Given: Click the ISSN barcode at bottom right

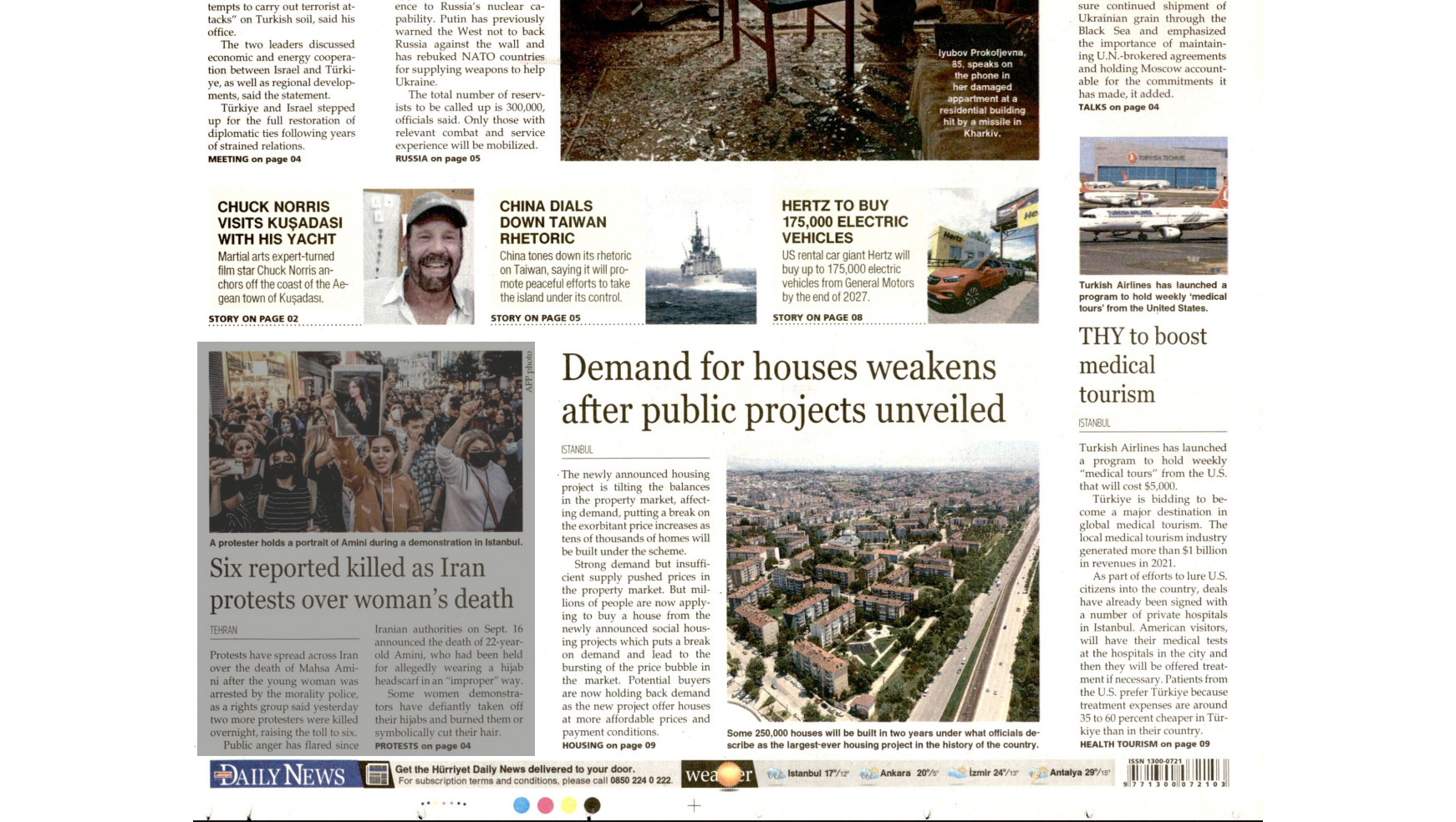Looking at the screenshot, I should (1177, 773).
